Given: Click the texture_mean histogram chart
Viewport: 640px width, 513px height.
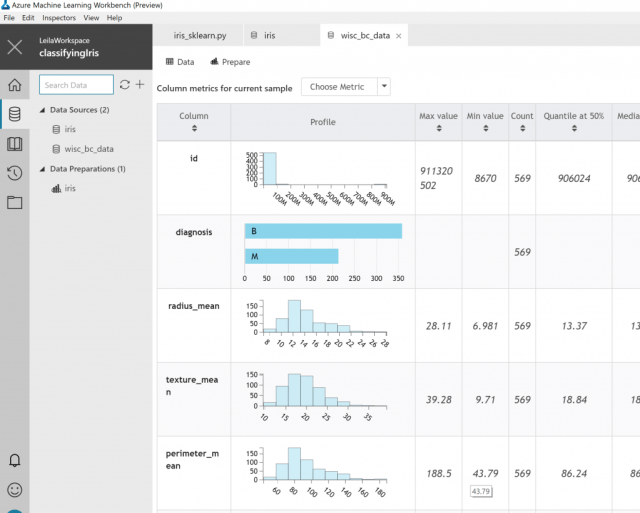Looking at the screenshot, I should pyautogui.click(x=316, y=397).
